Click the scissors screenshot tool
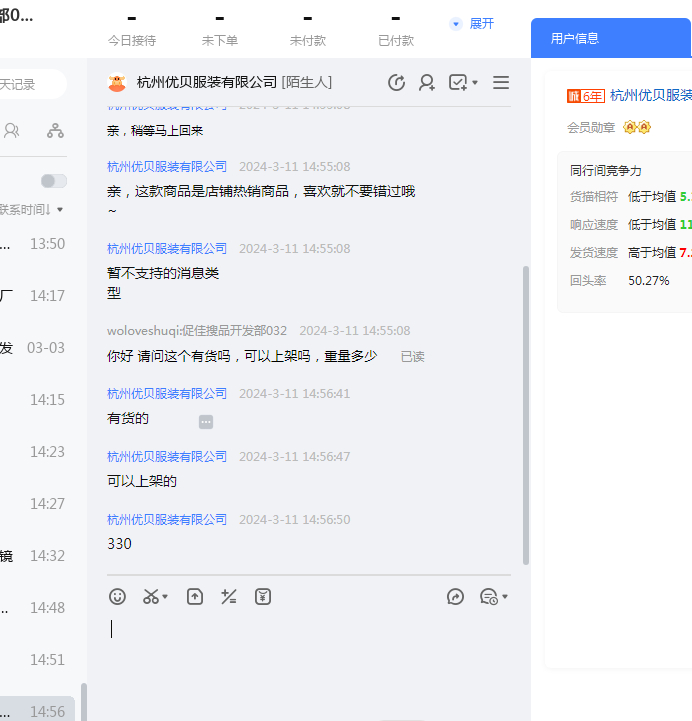This screenshot has height=721, width=692. pyautogui.click(x=150, y=597)
